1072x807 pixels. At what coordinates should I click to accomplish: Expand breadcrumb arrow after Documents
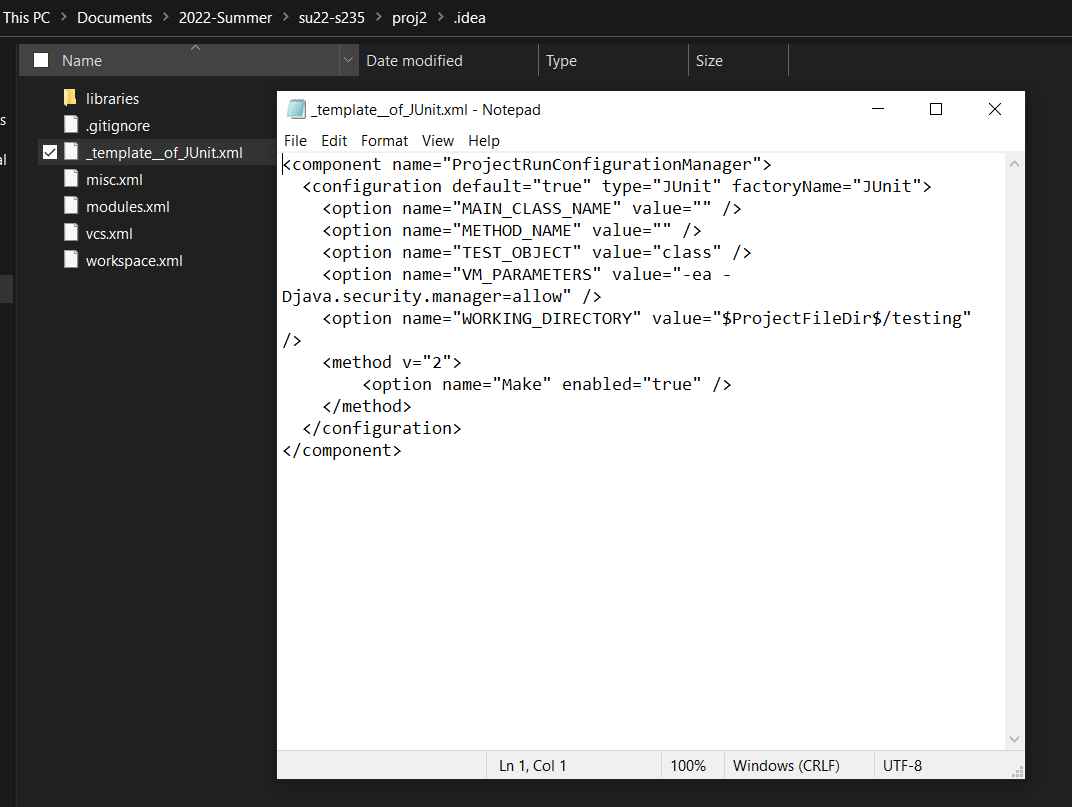[x=165, y=18]
